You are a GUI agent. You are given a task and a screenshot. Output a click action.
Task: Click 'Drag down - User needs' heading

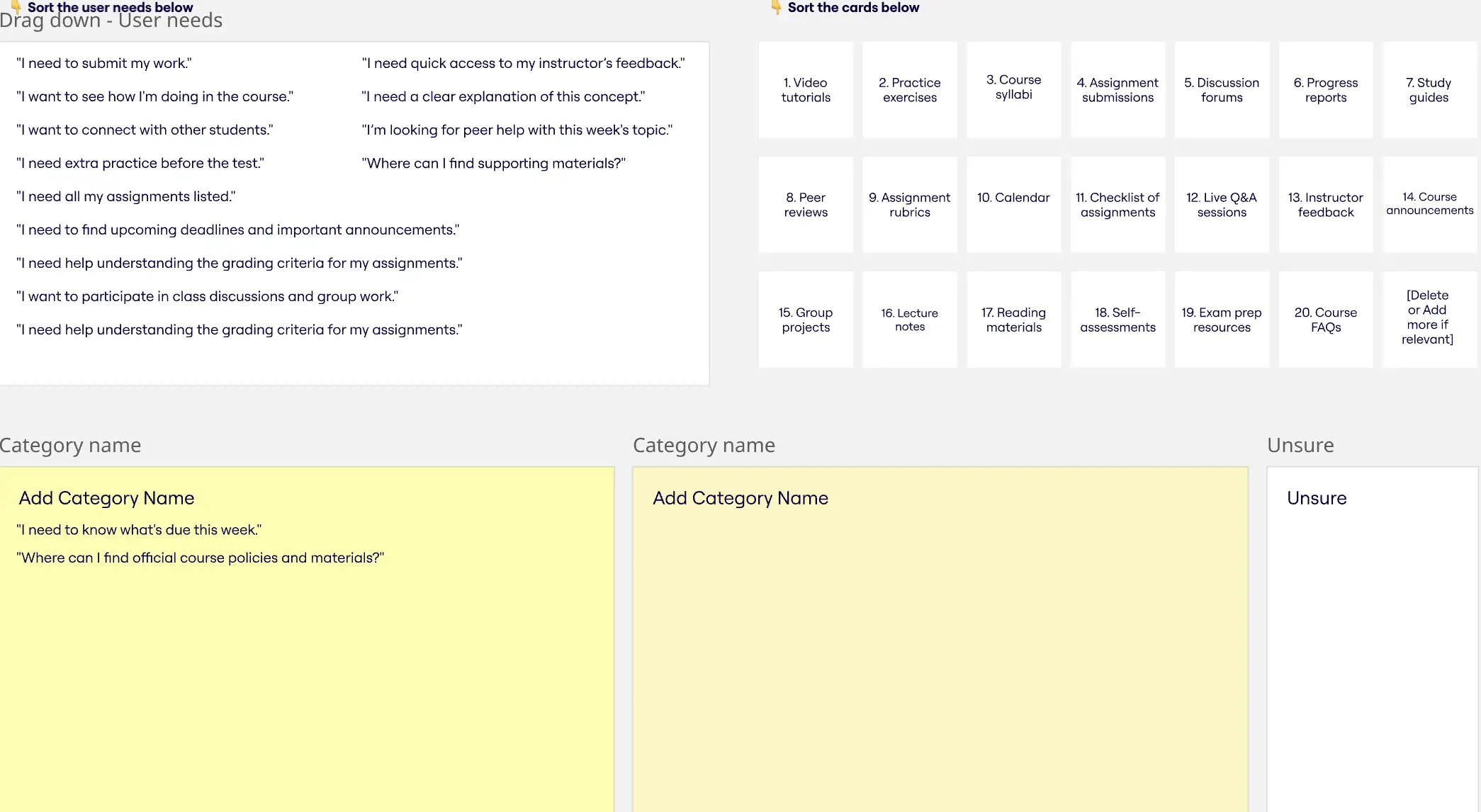coord(111,21)
